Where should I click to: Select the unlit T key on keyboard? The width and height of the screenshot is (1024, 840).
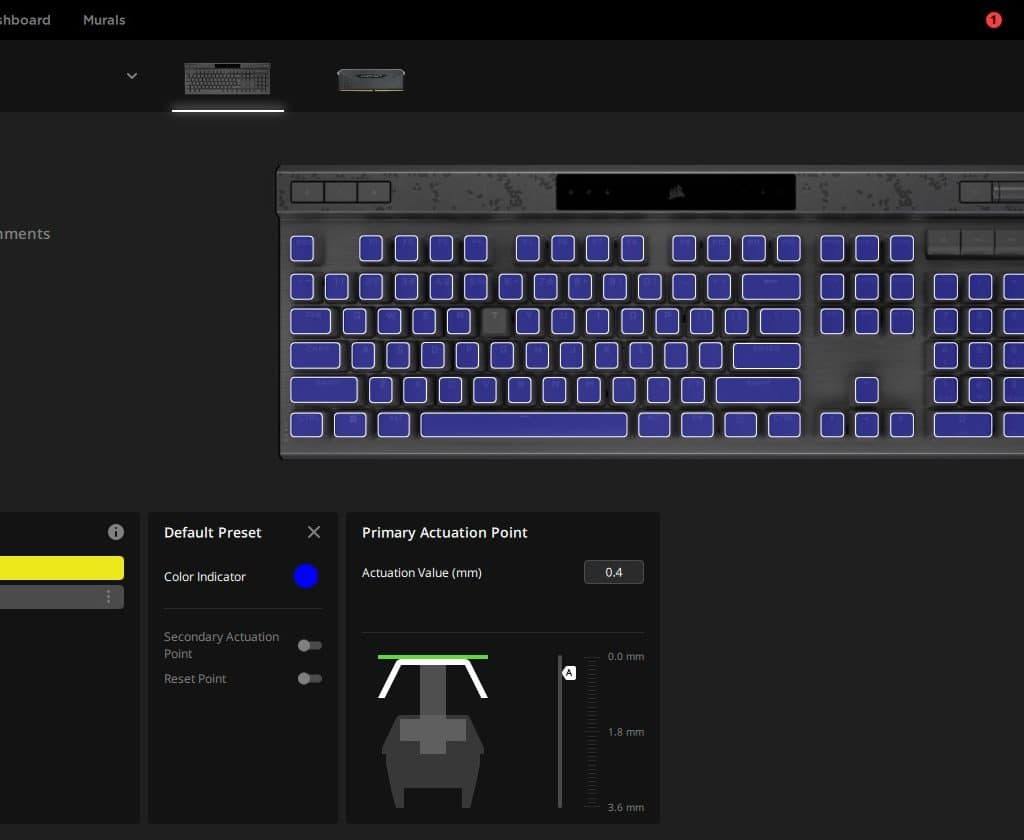[494, 321]
